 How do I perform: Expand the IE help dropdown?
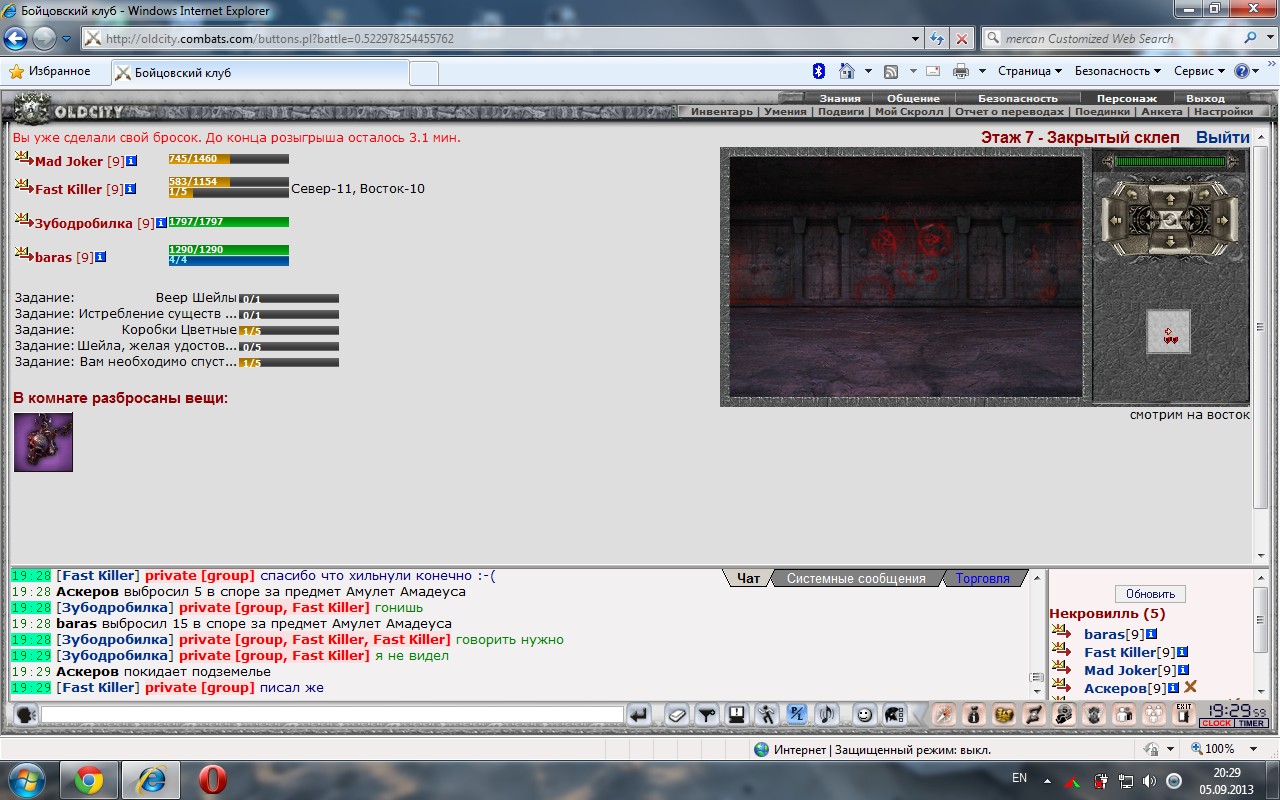(1255, 71)
